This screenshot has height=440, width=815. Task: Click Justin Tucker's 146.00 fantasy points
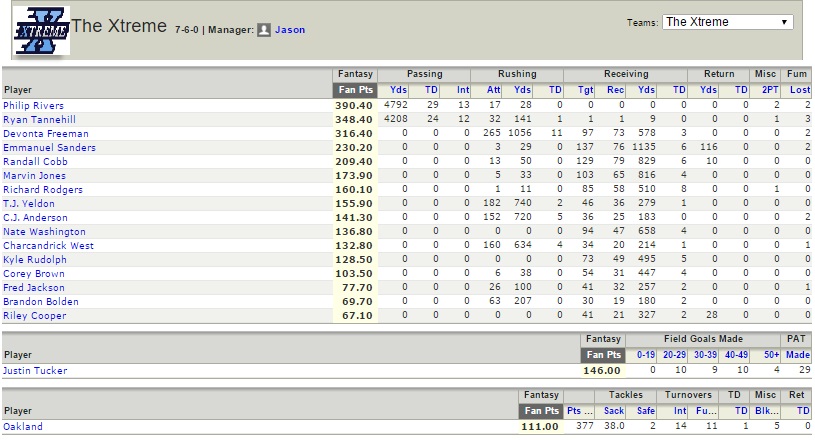point(602,371)
